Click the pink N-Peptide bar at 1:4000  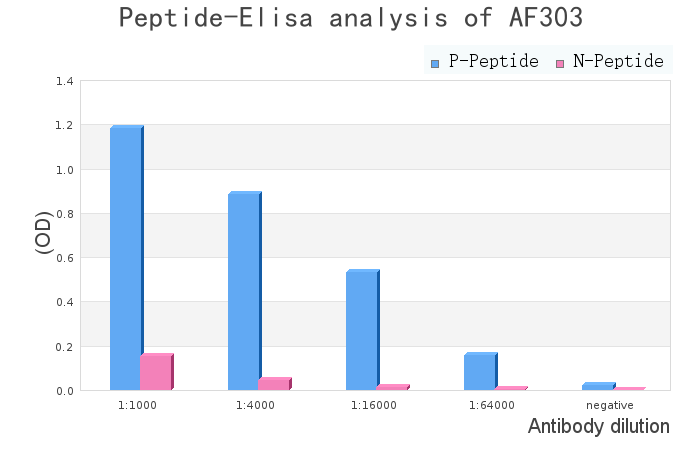point(274,384)
